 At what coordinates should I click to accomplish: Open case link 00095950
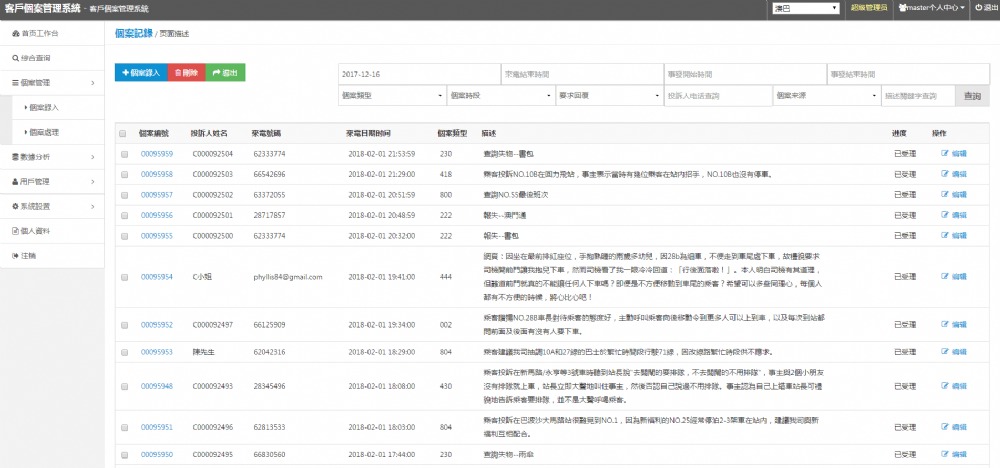(x=156, y=455)
